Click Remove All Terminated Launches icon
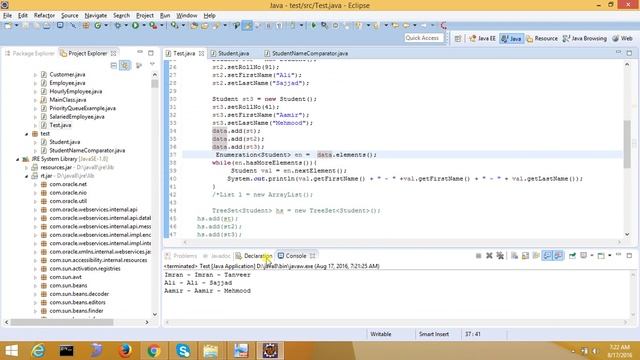The height and width of the screenshot is (360, 640). 500,256
